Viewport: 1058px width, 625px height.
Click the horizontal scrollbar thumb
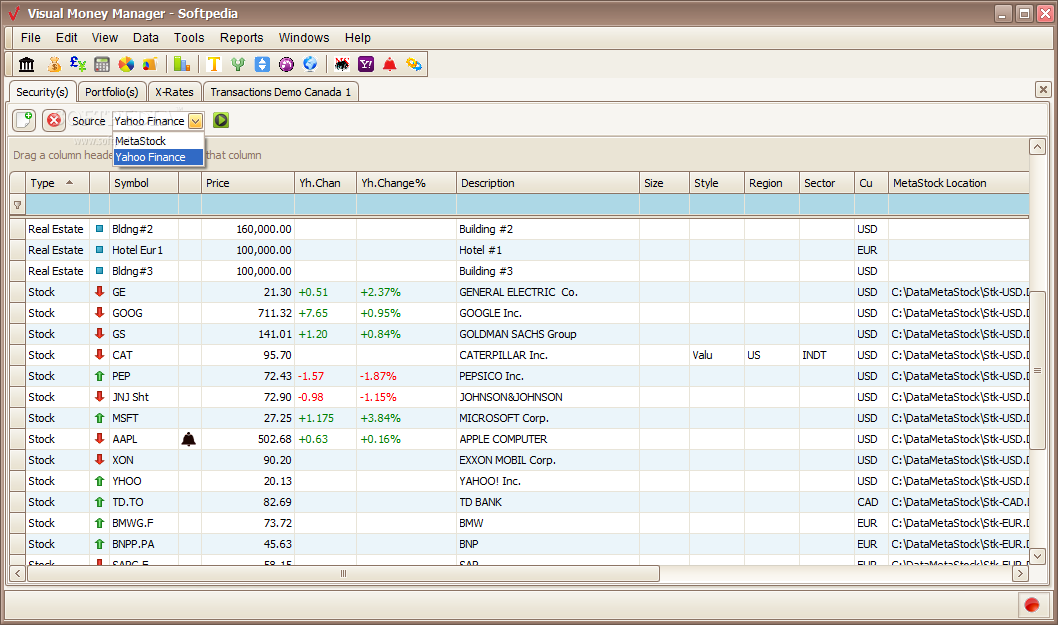[x=343, y=574]
